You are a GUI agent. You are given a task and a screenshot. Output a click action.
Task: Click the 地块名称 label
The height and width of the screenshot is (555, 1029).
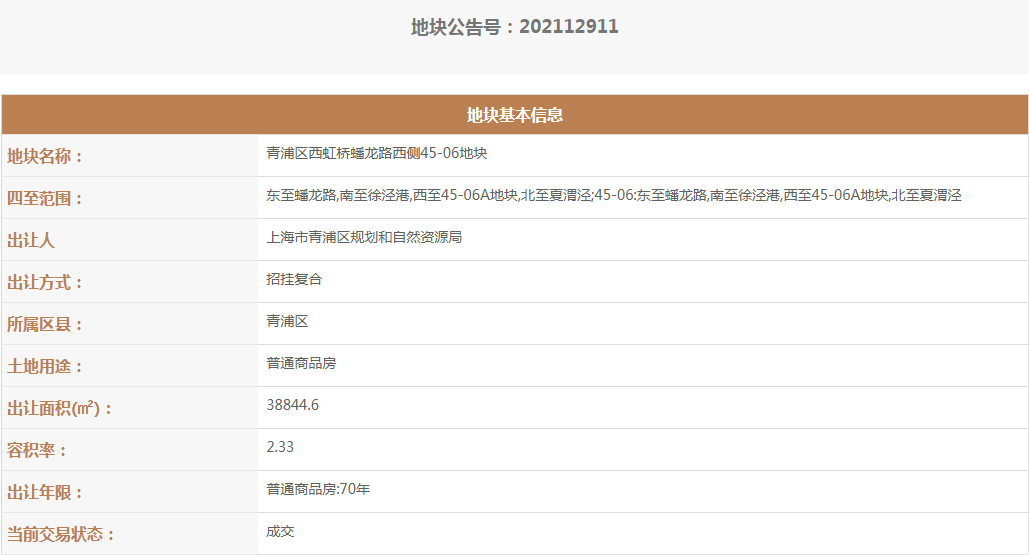pyautogui.click(x=45, y=156)
